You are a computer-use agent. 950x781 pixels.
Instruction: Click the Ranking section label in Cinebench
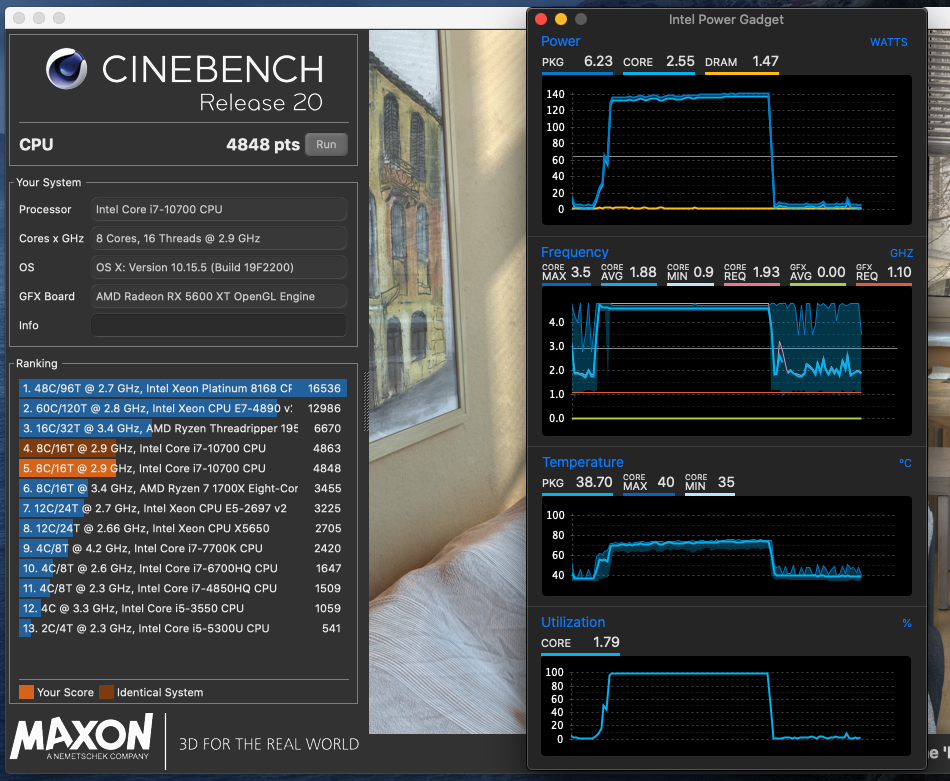click(36, 364)
